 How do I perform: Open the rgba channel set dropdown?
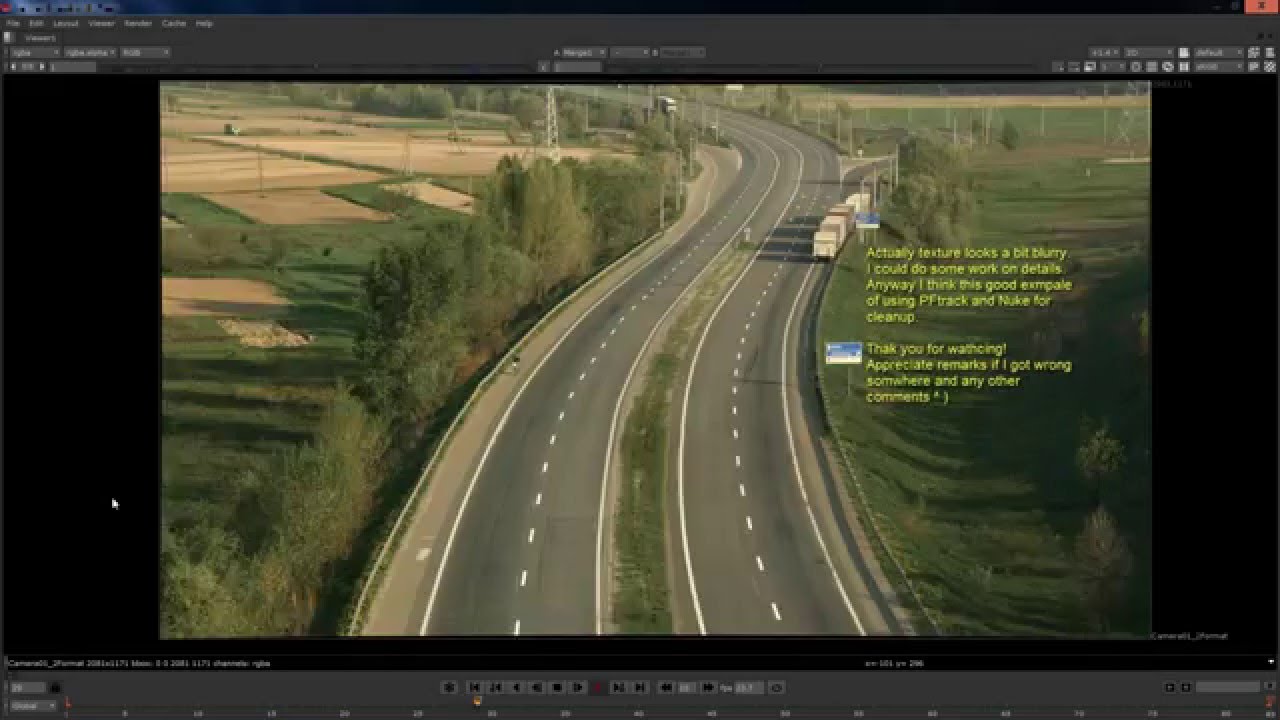[x=34, y=52]
